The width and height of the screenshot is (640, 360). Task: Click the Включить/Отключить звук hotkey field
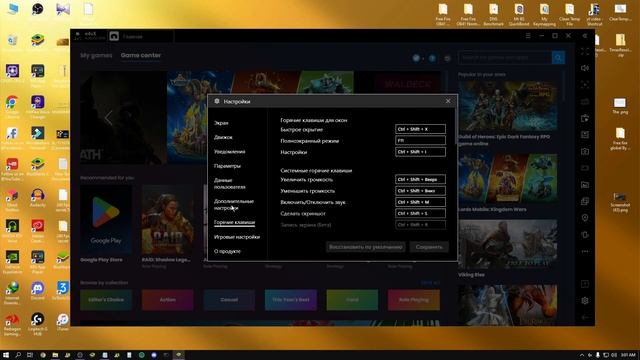pyautogui.click(x=420, y=202)
